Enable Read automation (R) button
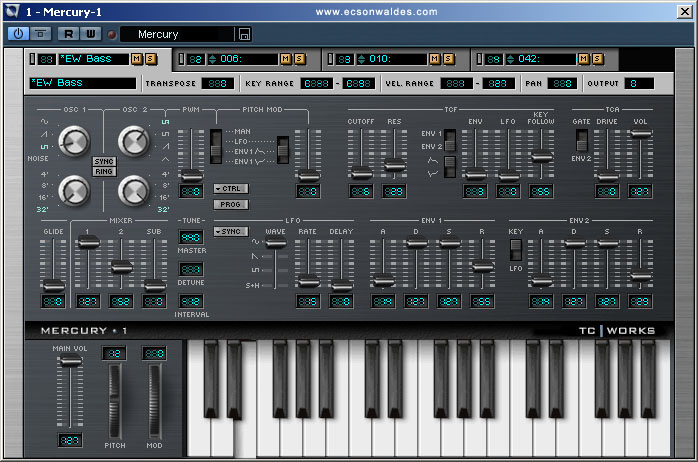Screen dimensions: 698x462 69,34
